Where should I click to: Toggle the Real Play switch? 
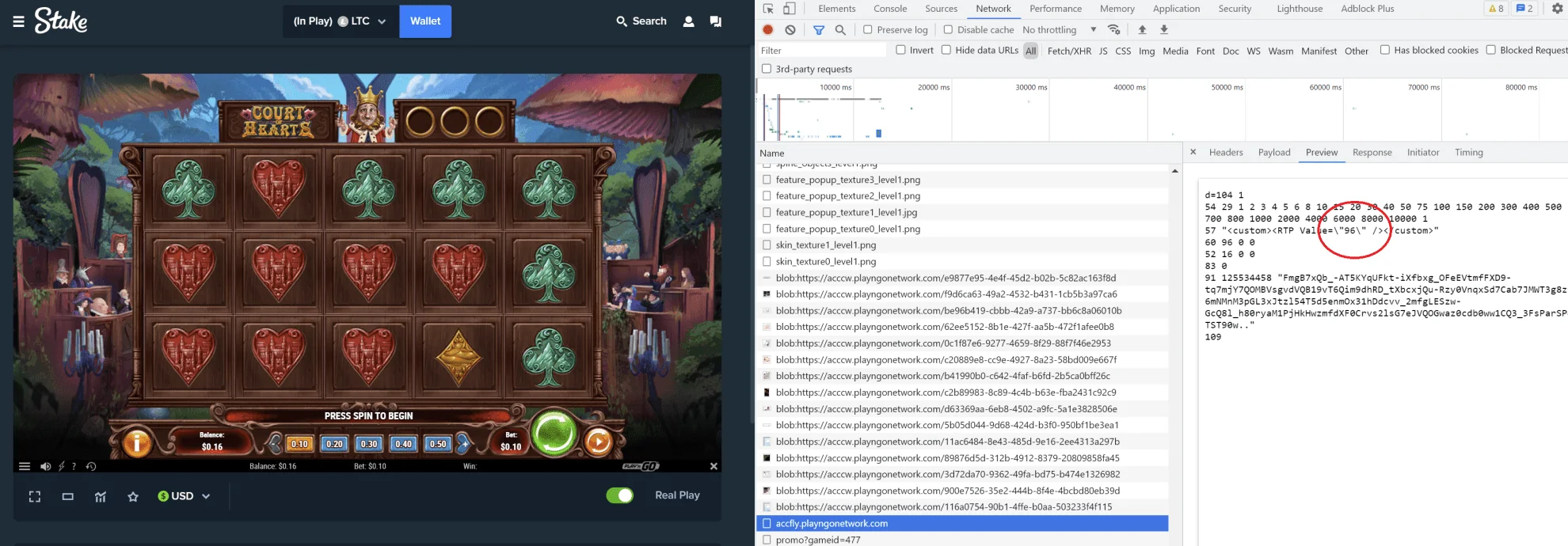click(x=620, y=495)
